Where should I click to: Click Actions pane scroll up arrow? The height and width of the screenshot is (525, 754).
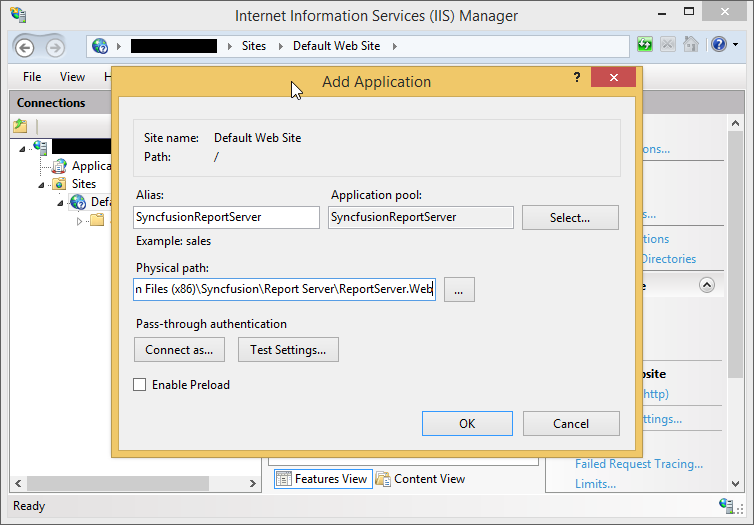(735, 124)
